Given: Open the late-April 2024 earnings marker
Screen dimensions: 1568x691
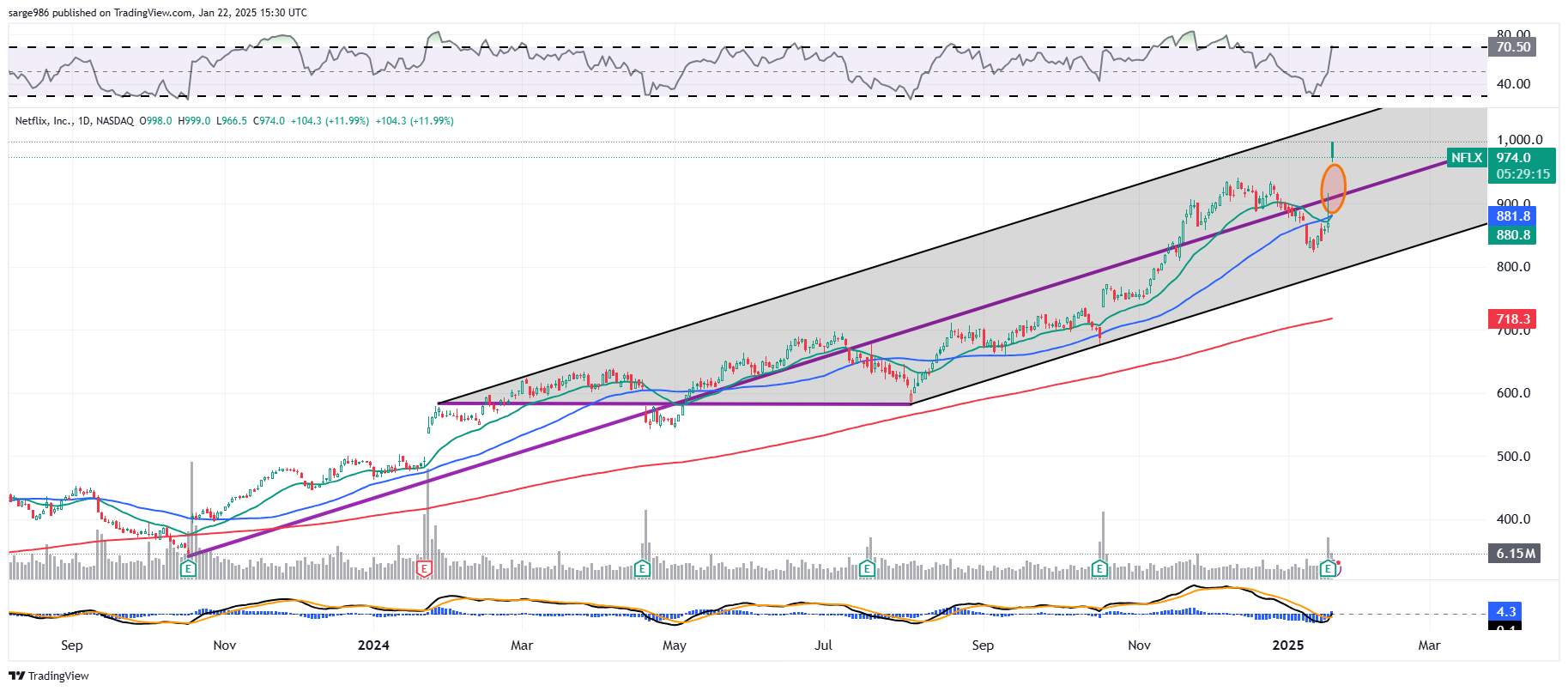Looking at the screenshot, I should click(642, 568).
